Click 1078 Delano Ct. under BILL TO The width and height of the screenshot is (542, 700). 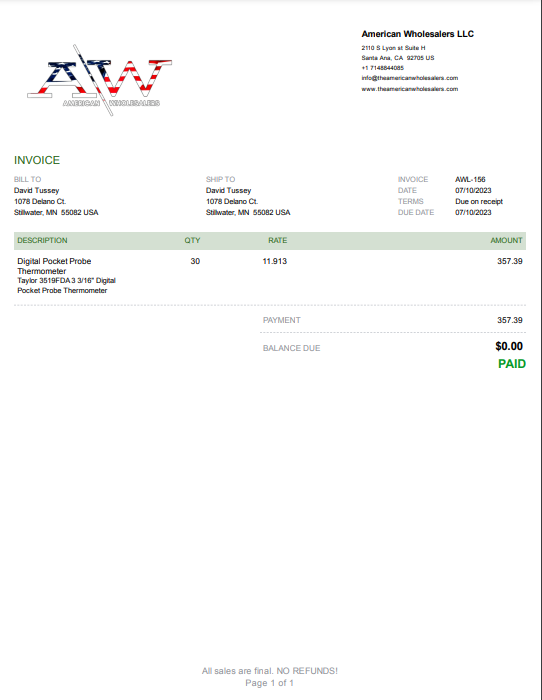click(x=40, y=201)
